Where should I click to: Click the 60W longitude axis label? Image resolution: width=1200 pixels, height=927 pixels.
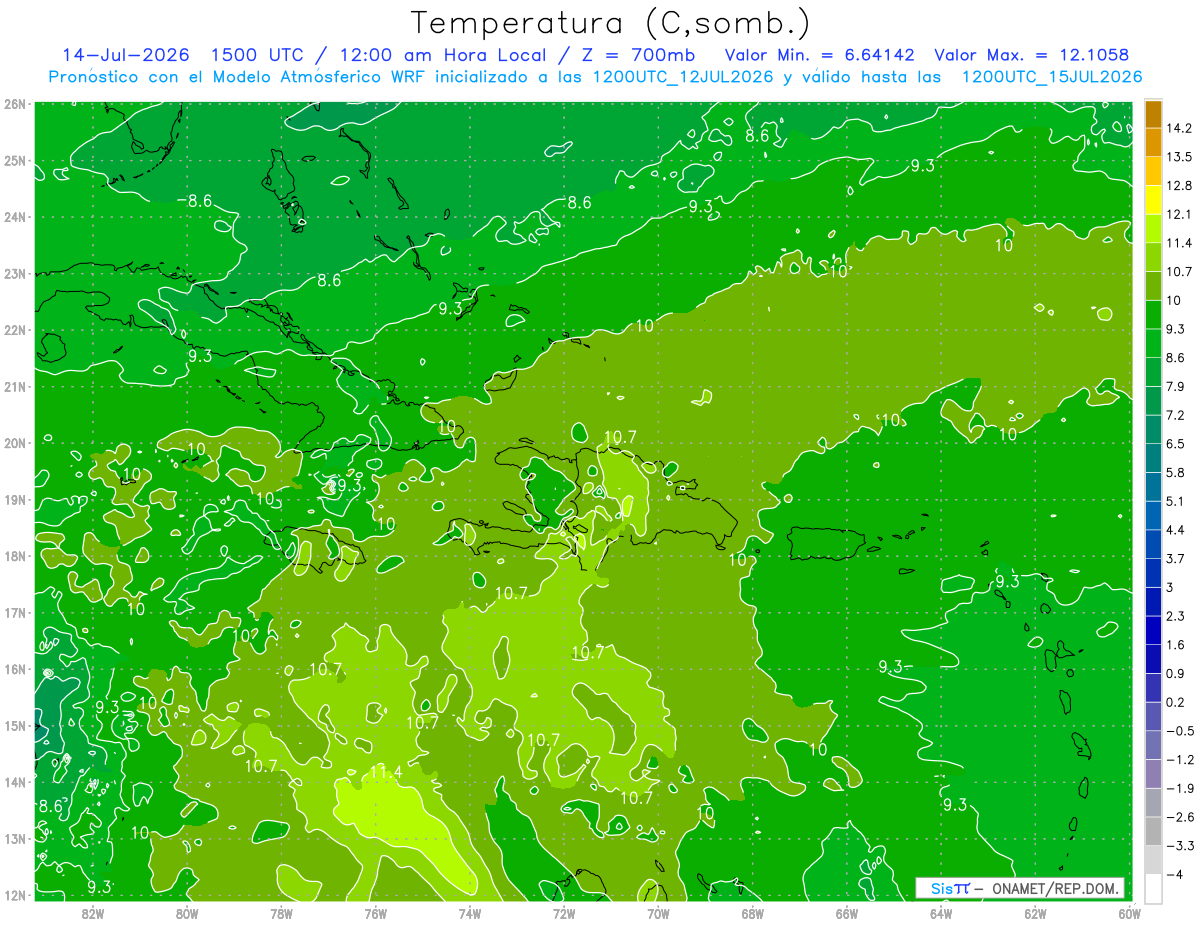(1129, 913)
